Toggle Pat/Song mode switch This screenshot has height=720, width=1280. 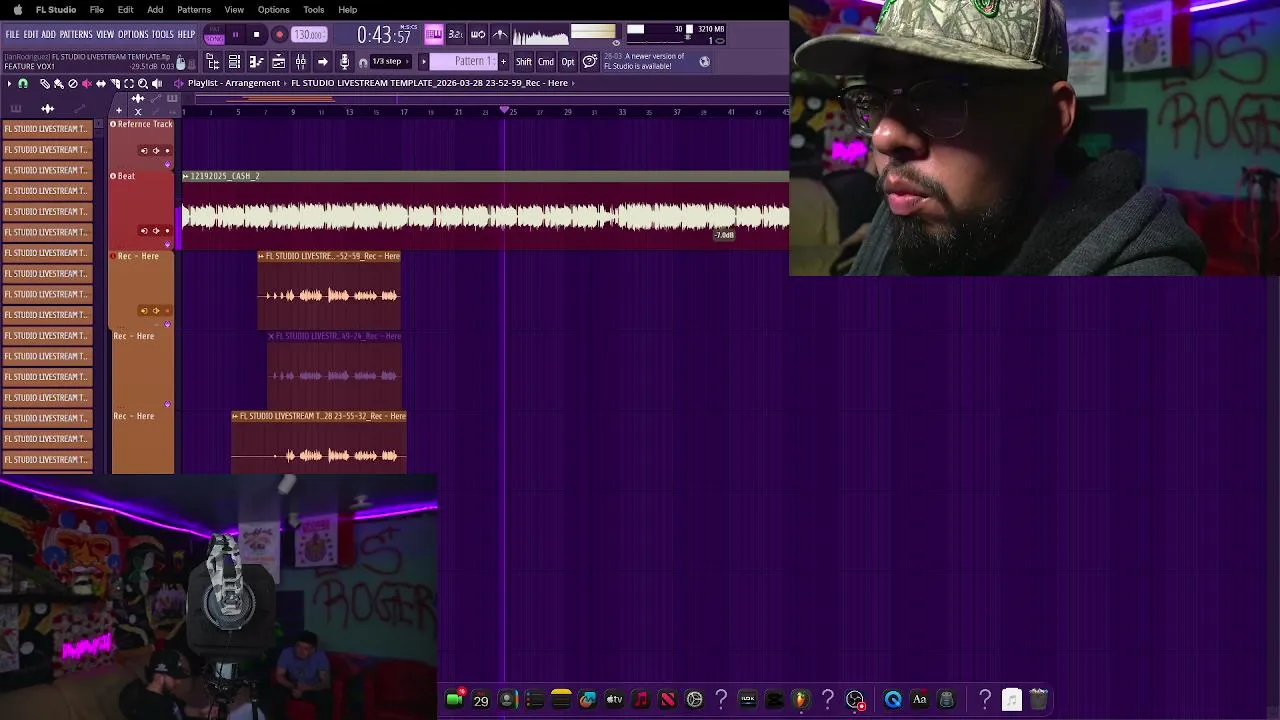[x=214, y=35]
